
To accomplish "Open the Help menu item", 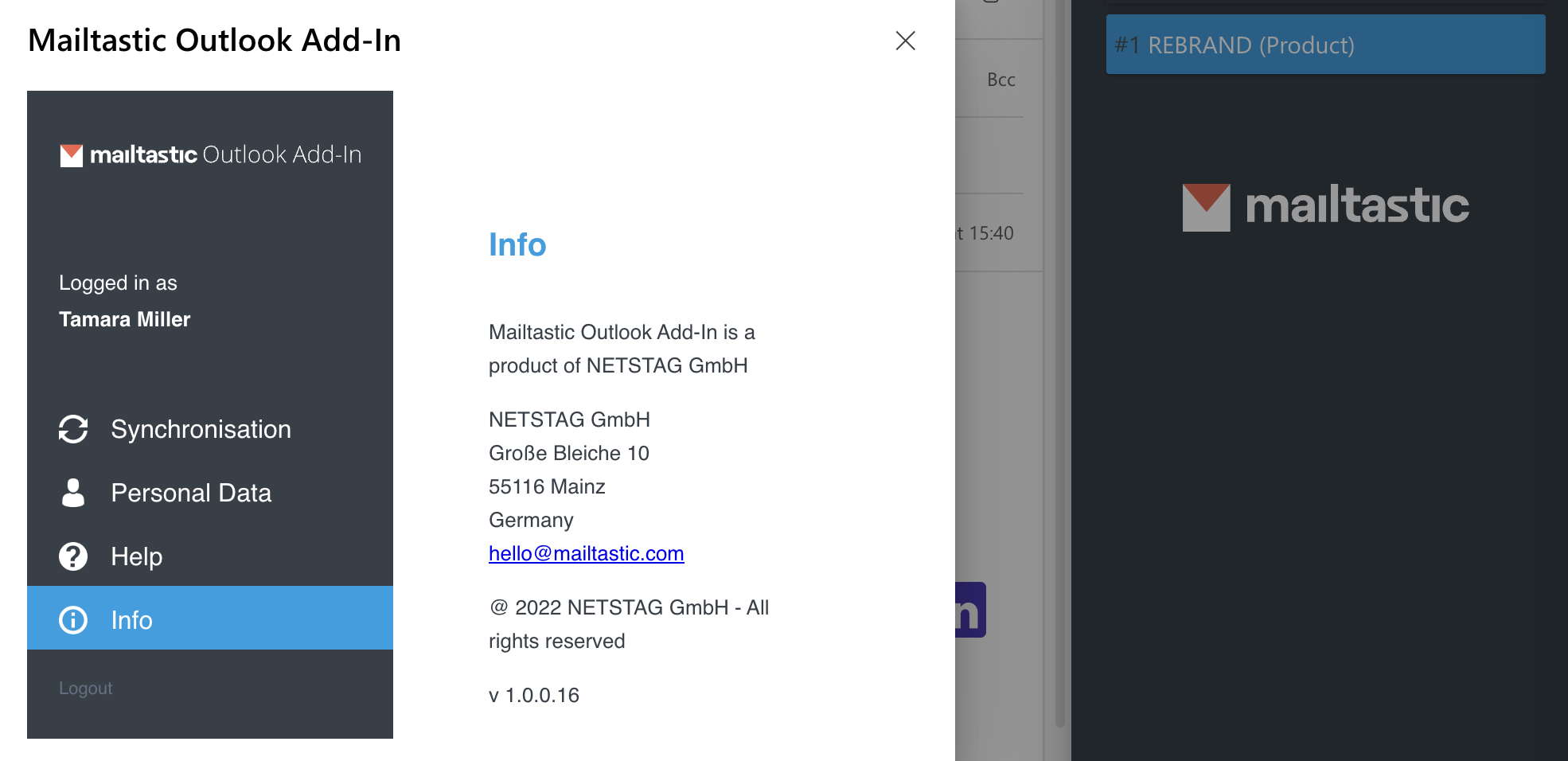I will (210, 556).
